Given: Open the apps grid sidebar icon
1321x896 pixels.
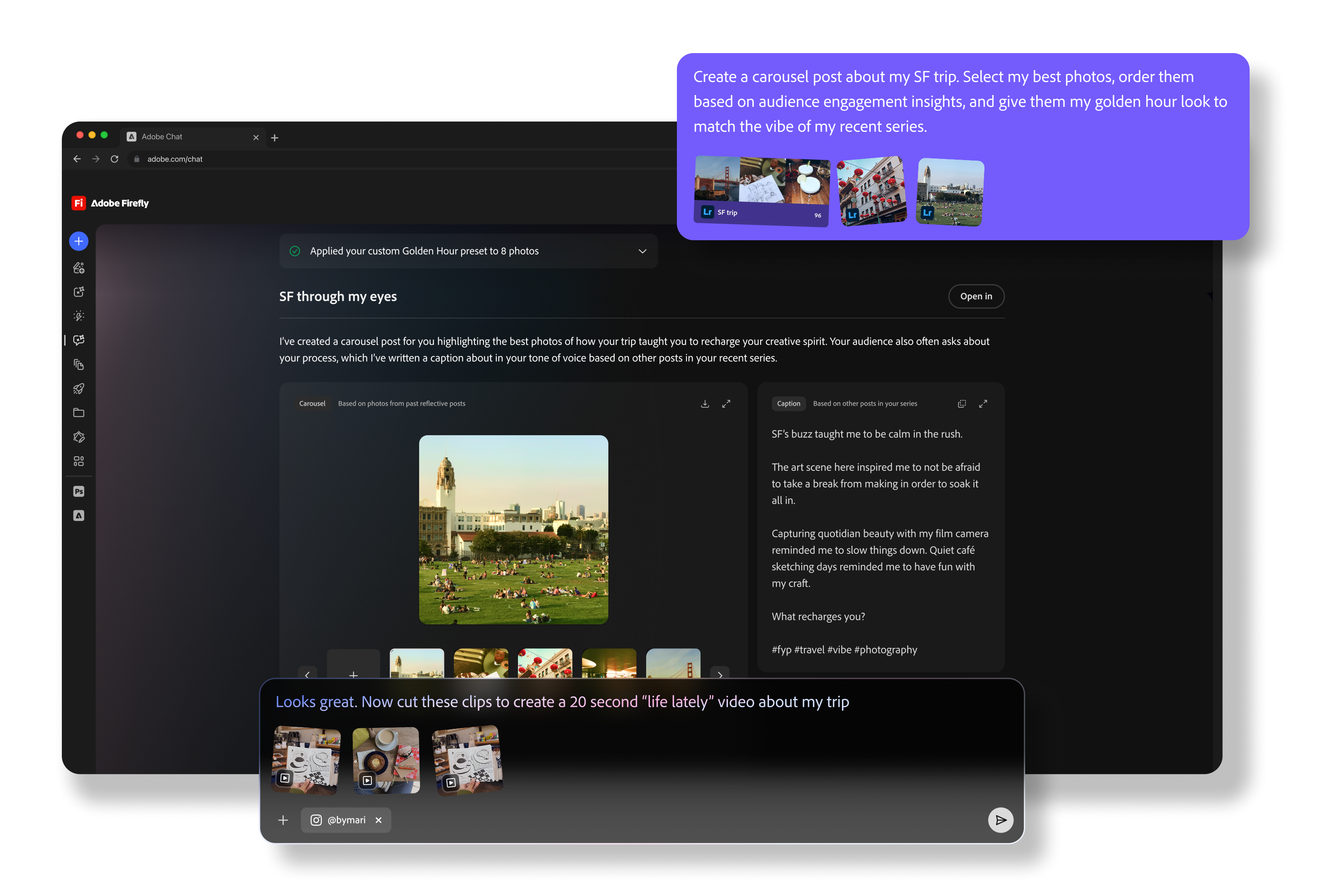Looking at the screenshot, I should pos(78,461).
